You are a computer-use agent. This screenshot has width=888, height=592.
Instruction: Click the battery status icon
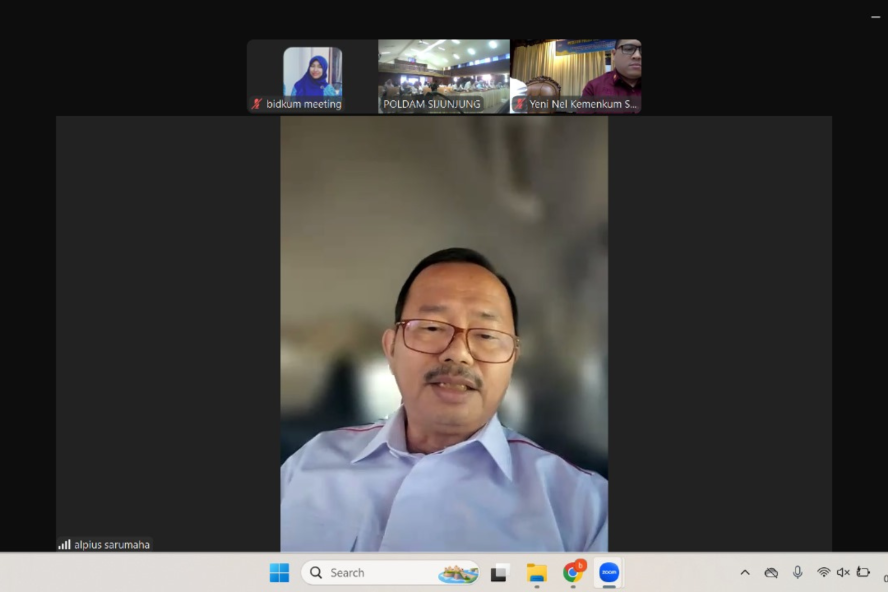[x=863, y=572]
